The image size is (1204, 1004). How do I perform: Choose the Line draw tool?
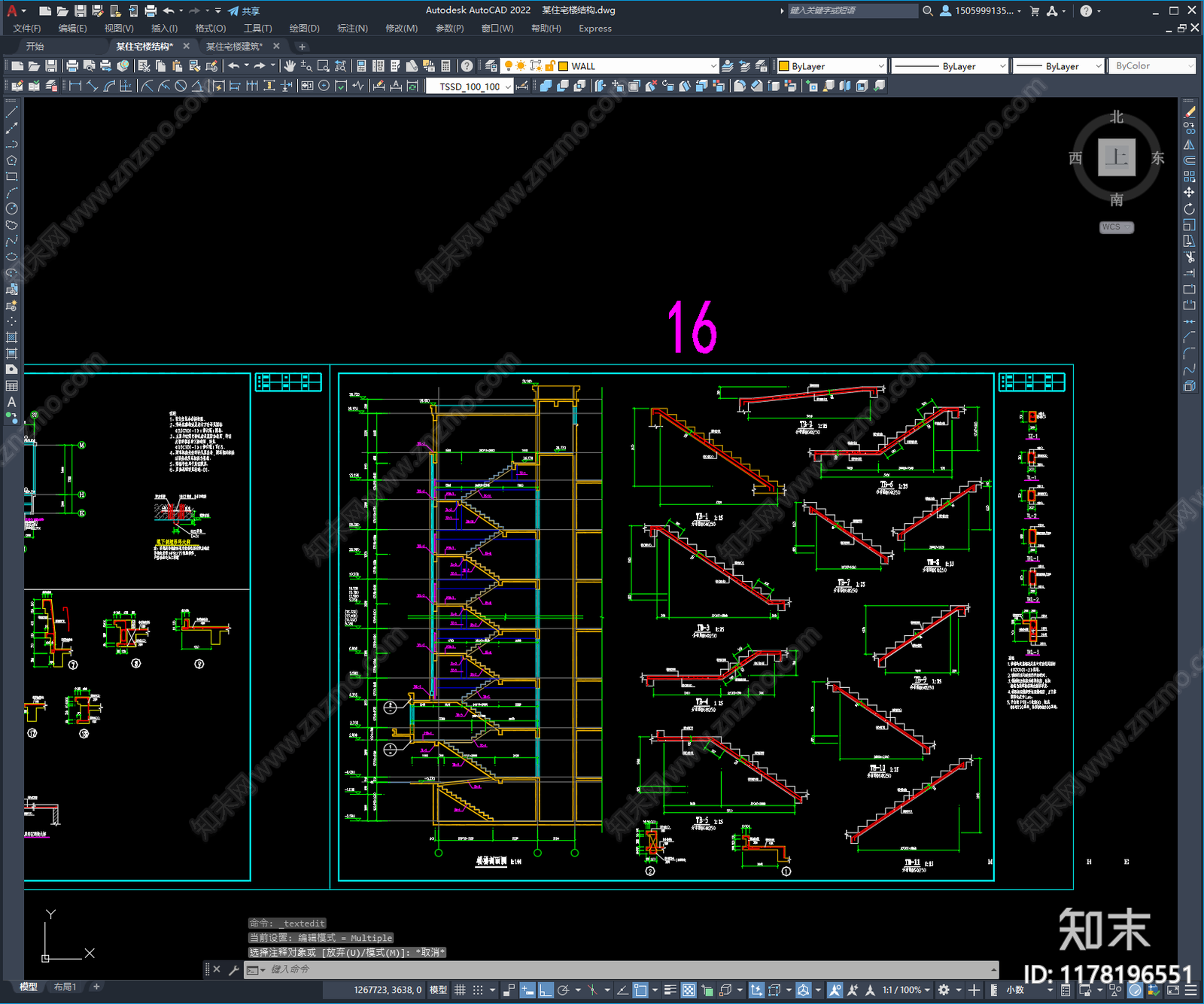(11, 111)
